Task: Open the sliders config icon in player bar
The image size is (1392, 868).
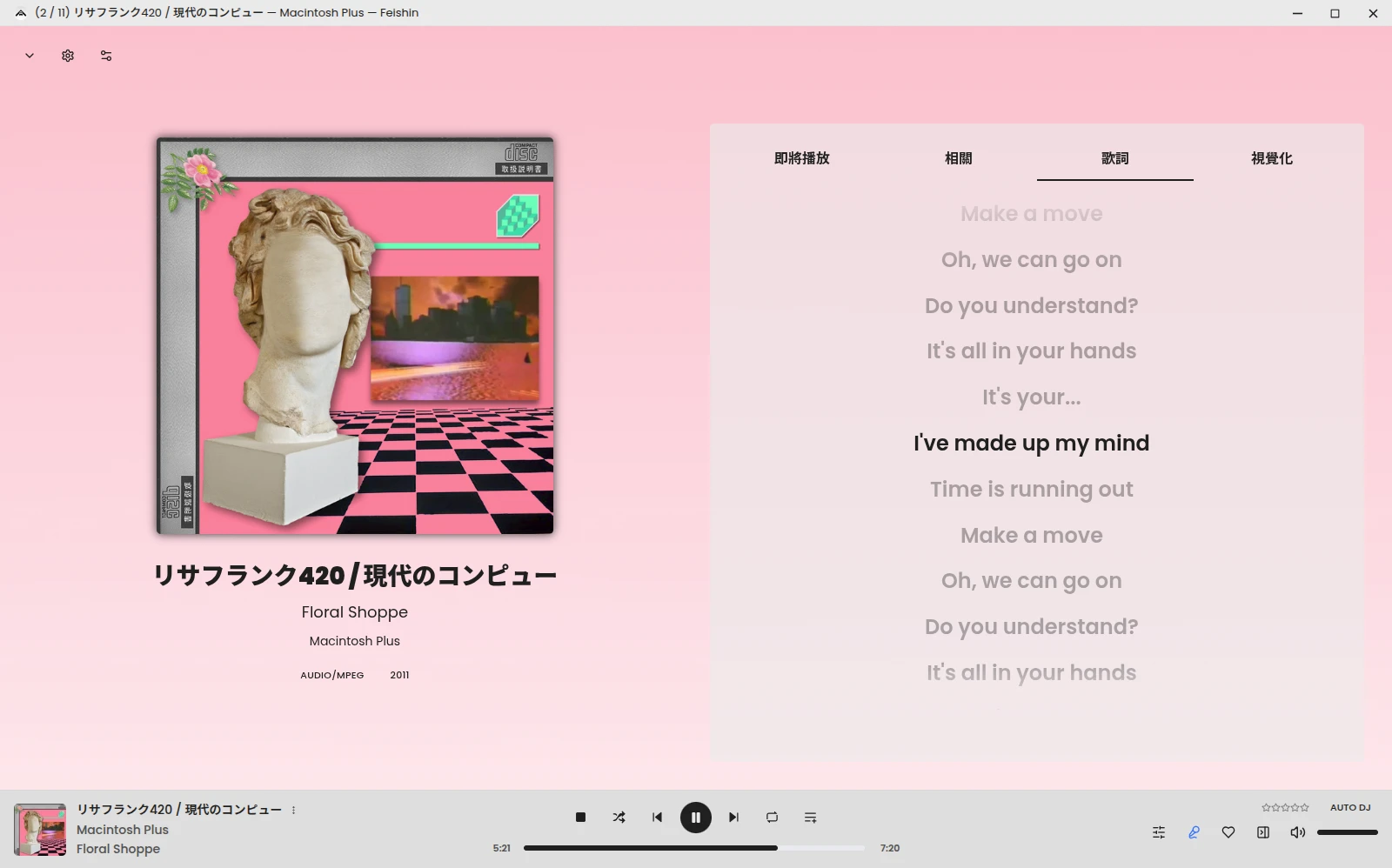Action: 1159,832
